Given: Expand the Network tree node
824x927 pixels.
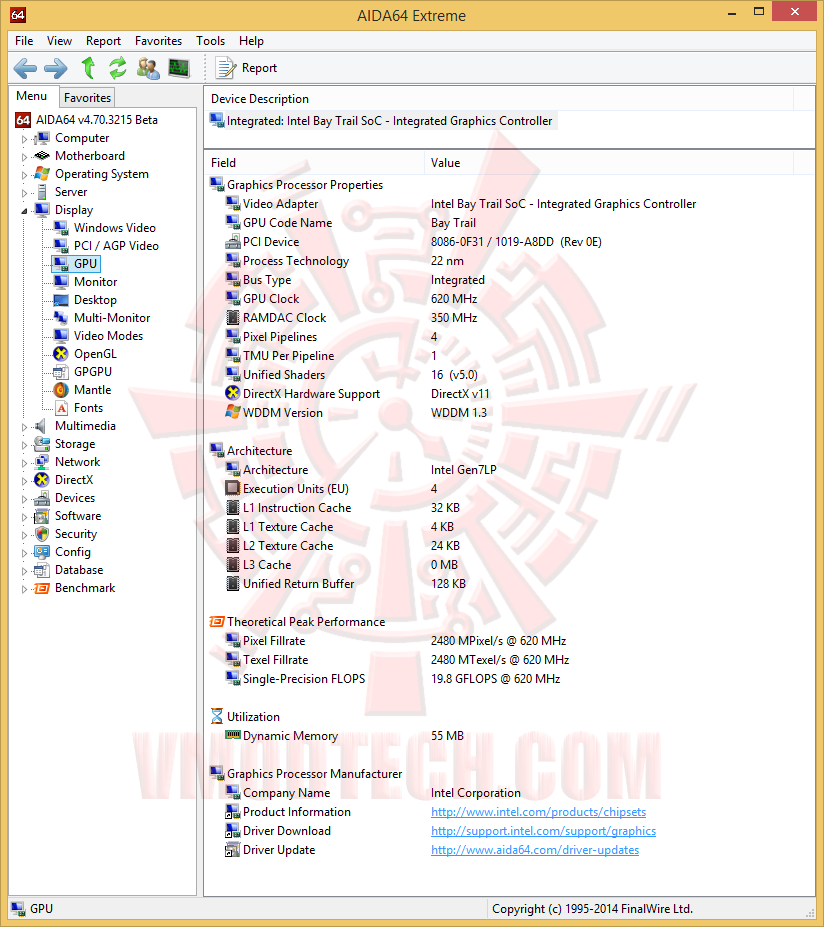Looking at the screenshot, I should point(24,463).
